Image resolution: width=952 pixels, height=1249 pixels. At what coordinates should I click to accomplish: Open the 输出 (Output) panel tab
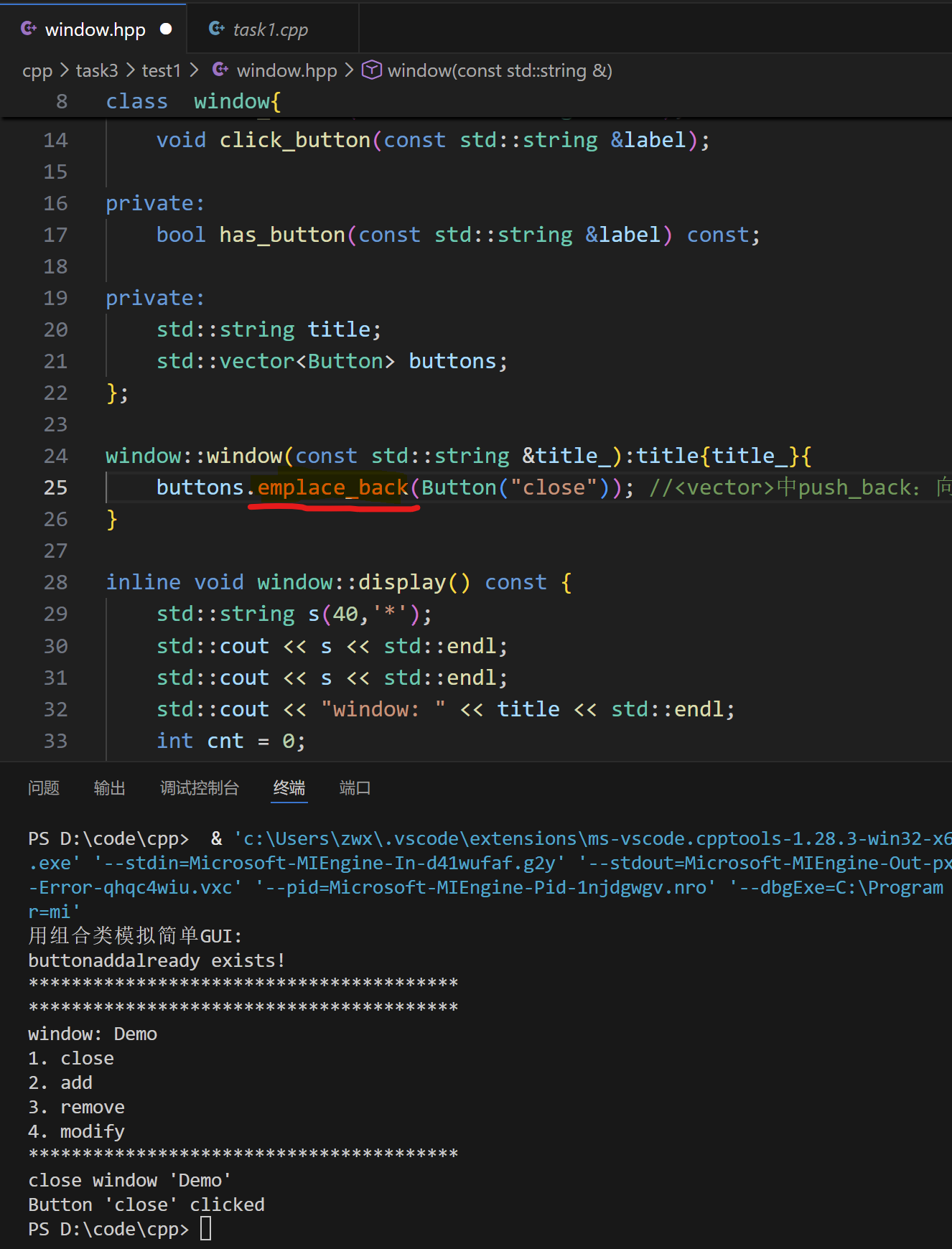[x=110, y=788]
